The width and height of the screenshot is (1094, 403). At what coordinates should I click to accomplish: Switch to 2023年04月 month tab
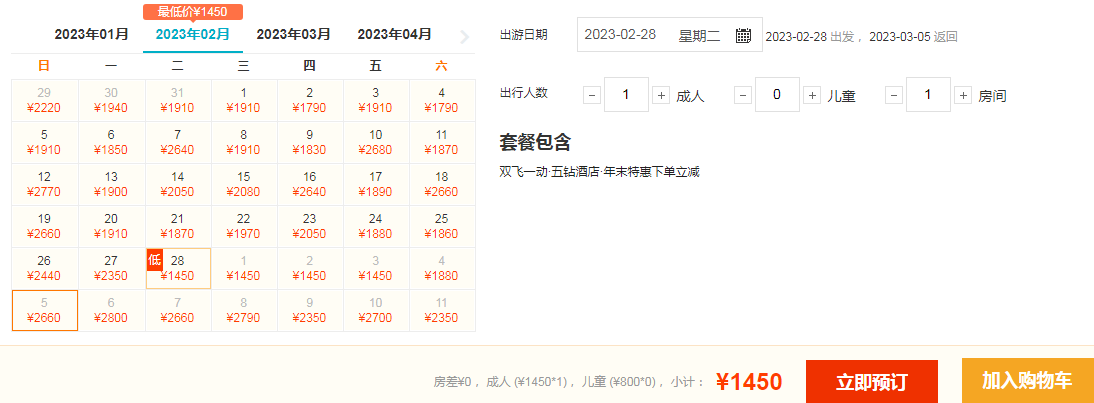click(x=394, y=34)
